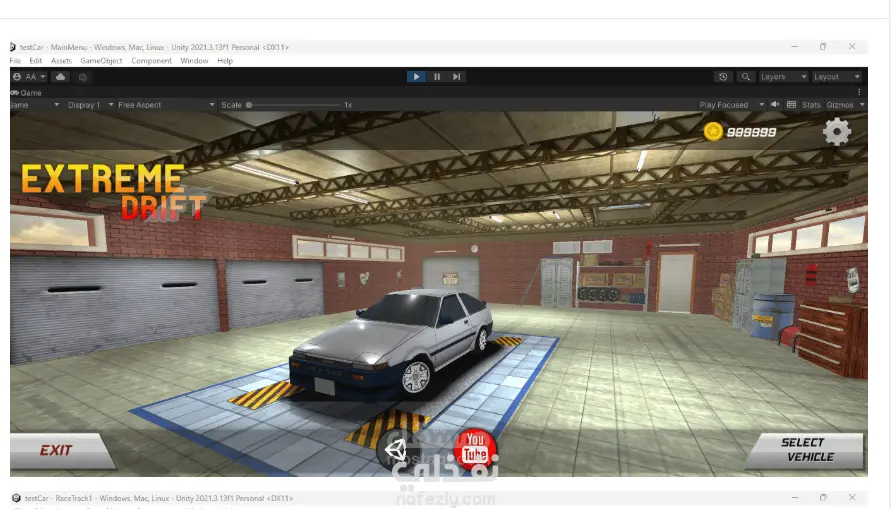The width and height of the screenshot is (891, 509).
Task: Click the EXIT button in the game
Action: pyautogui.click(x=63, y=451)
